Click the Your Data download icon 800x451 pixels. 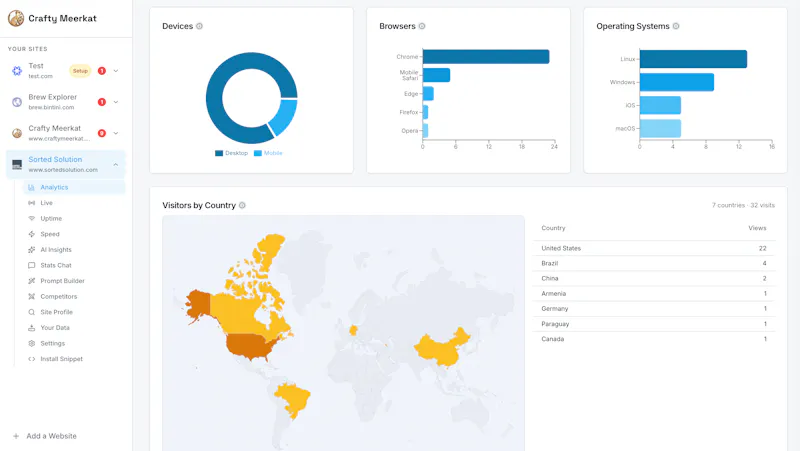coord(32,328)
